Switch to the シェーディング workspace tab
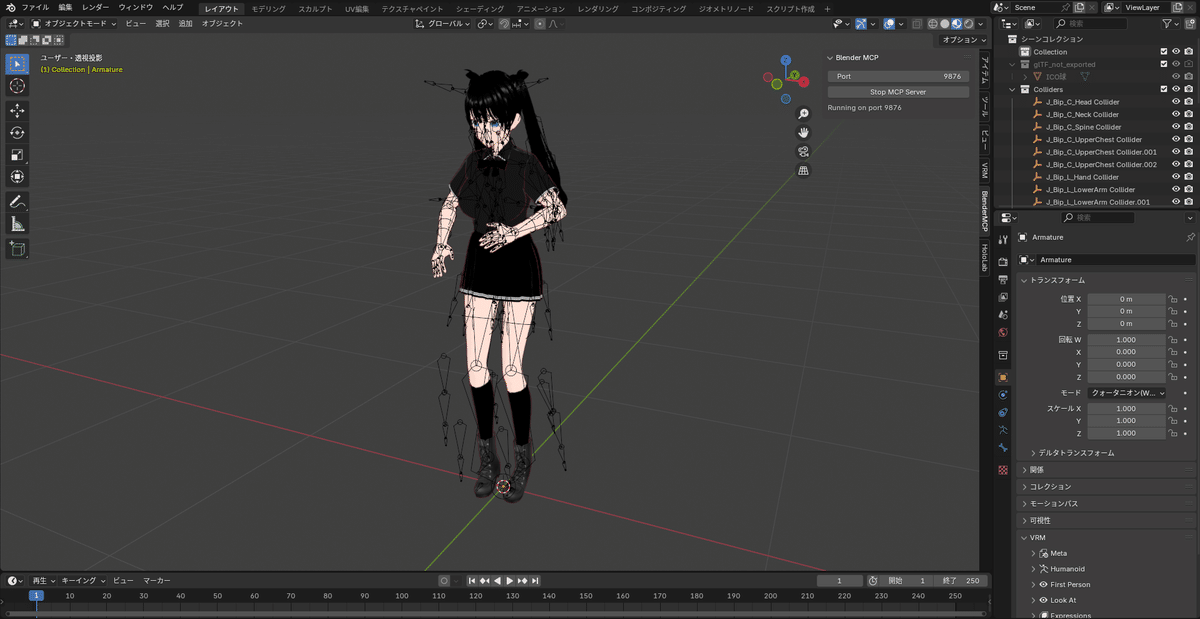Viewport: 1200px width, 619px height. tap(480, 8)
